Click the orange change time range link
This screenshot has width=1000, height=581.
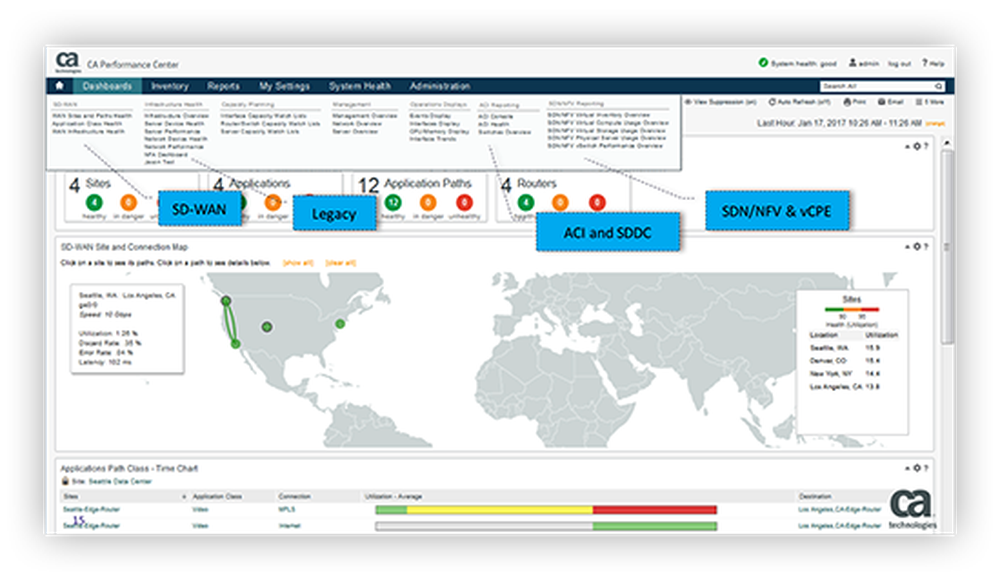(934, 123)
